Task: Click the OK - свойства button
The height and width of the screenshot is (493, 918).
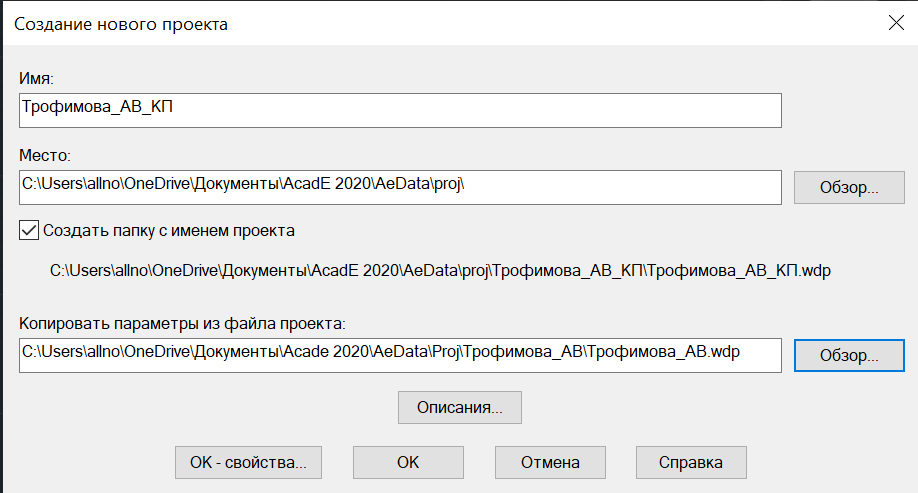Action: point(248,463)
